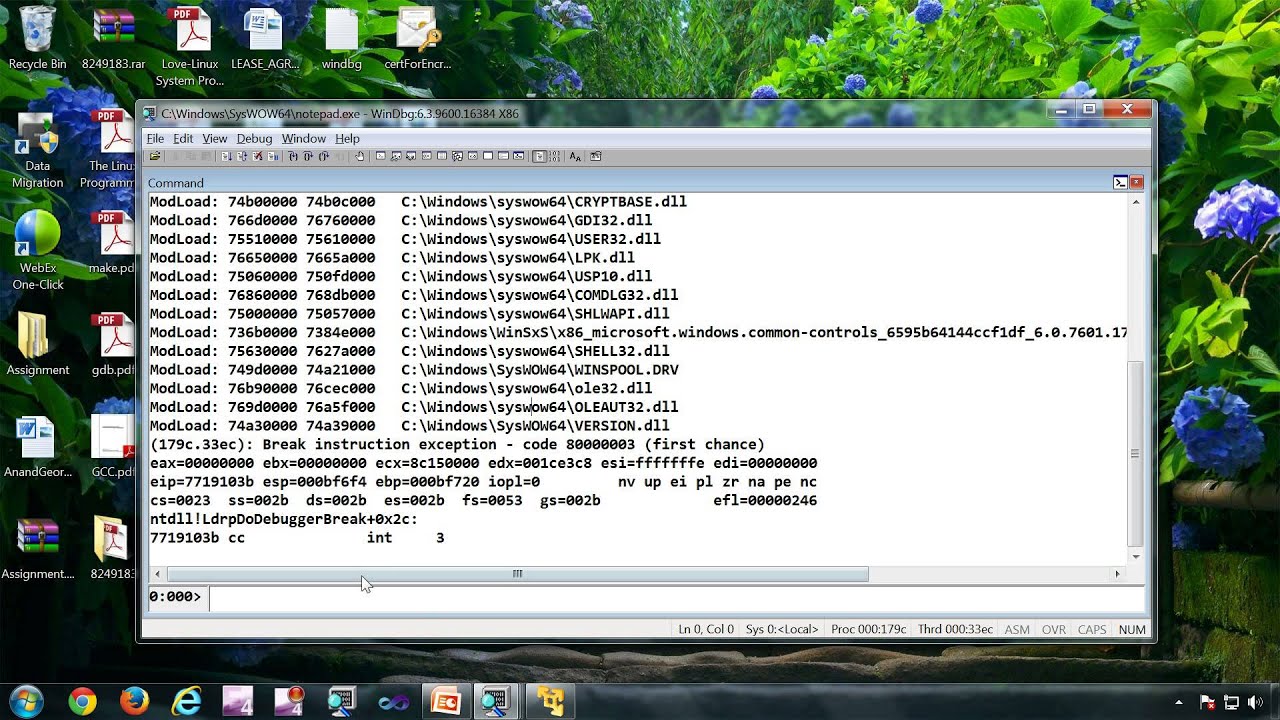Viewport: 1280px width, 720px height.
Task: Open the Locals window toolbar icon
Action: pyautogui.click(x=411, y=156)
